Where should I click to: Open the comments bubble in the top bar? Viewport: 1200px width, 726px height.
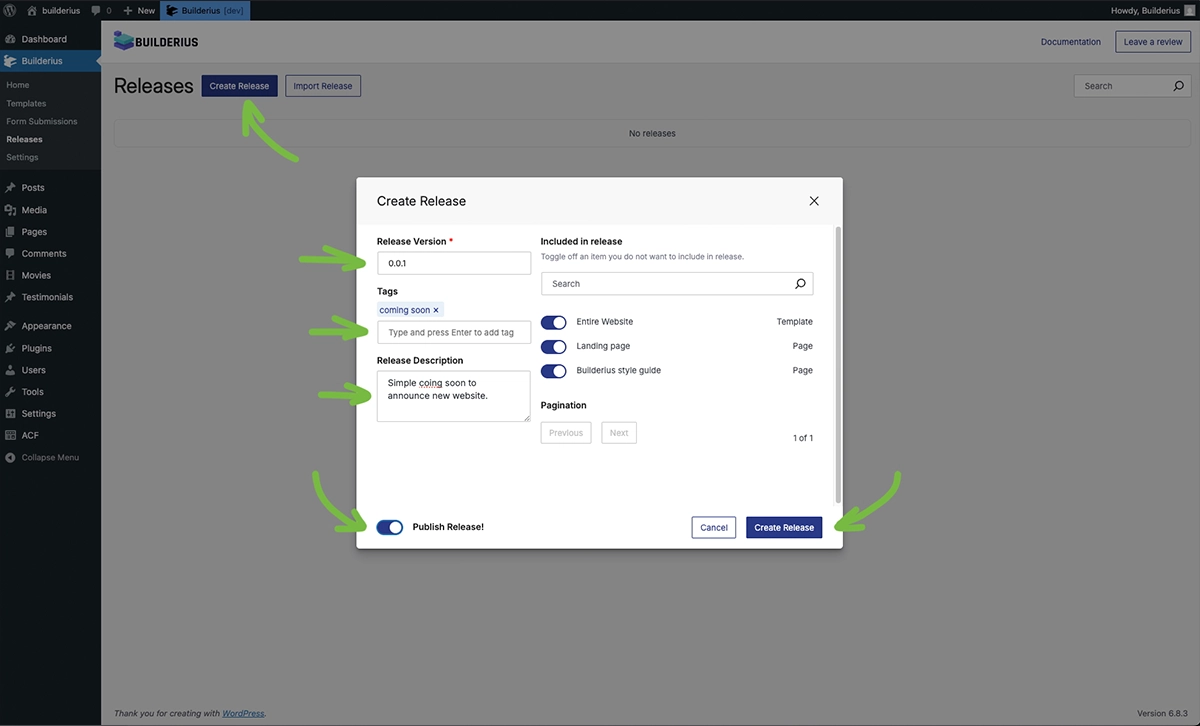[x=96, y=10]
